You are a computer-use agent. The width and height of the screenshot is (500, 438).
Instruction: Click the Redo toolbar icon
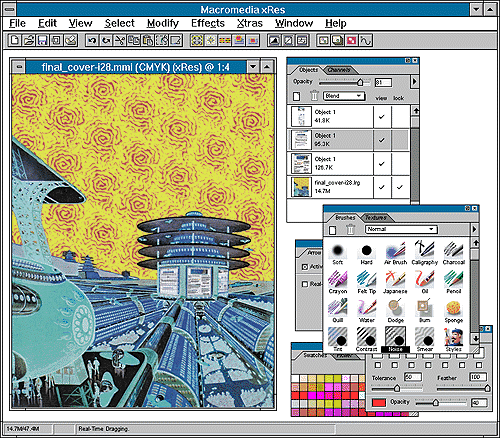click(106, 41)
